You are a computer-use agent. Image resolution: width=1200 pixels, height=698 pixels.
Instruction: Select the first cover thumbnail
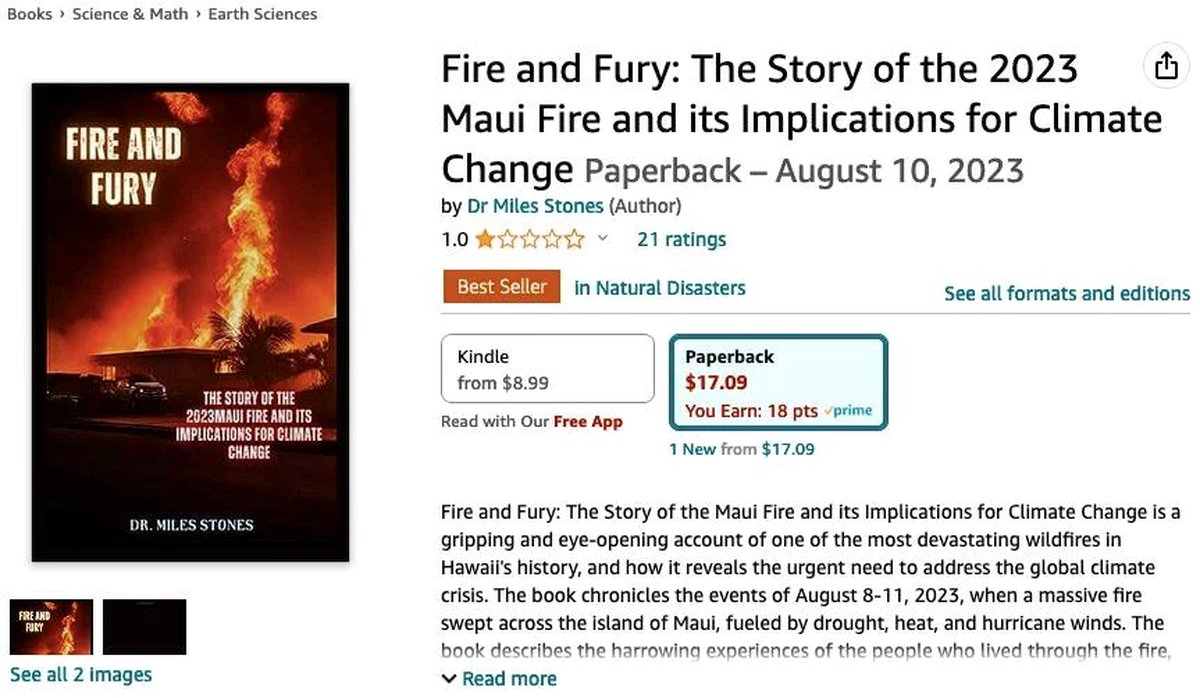[51, 627]
